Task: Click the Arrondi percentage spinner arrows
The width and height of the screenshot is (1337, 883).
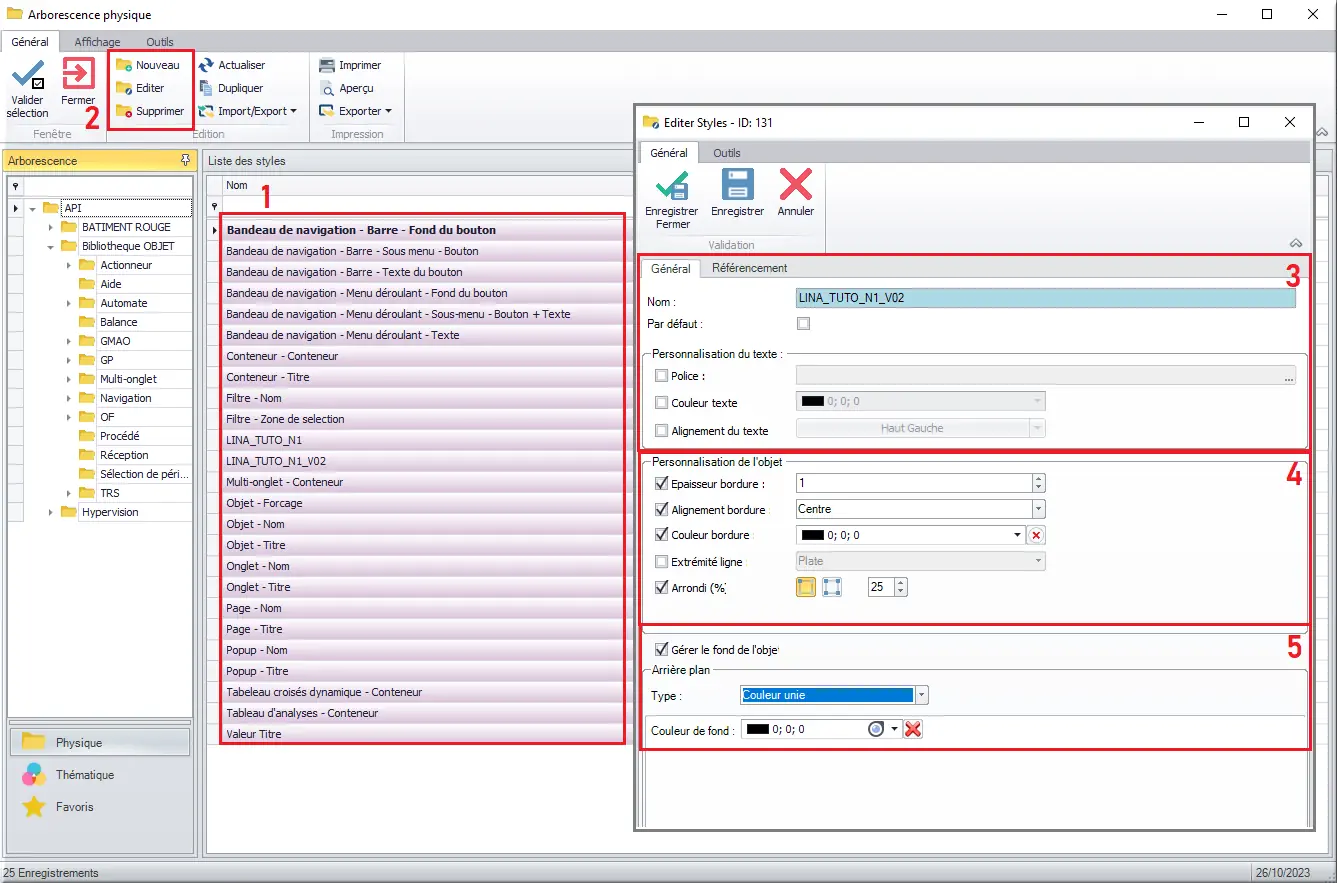Action: tap(901, 587)
